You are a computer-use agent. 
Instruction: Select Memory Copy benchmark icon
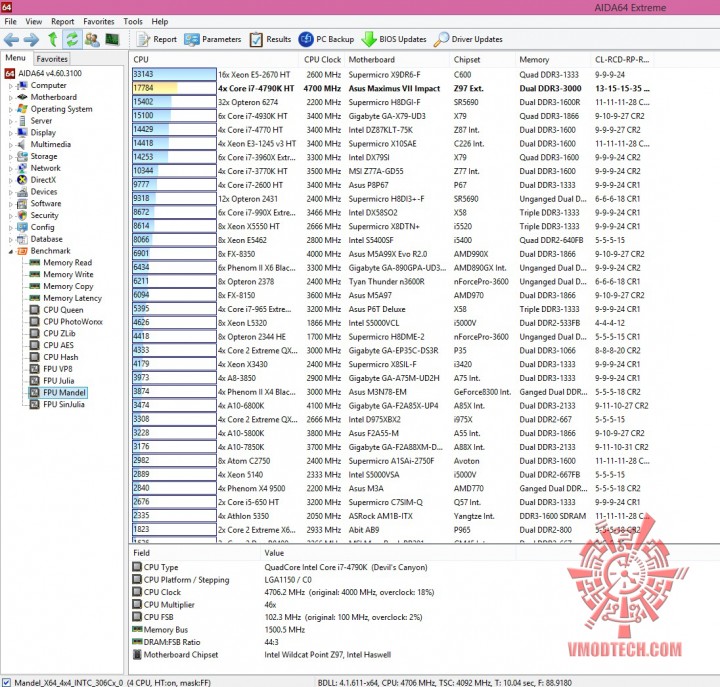(x=34, y=287)
